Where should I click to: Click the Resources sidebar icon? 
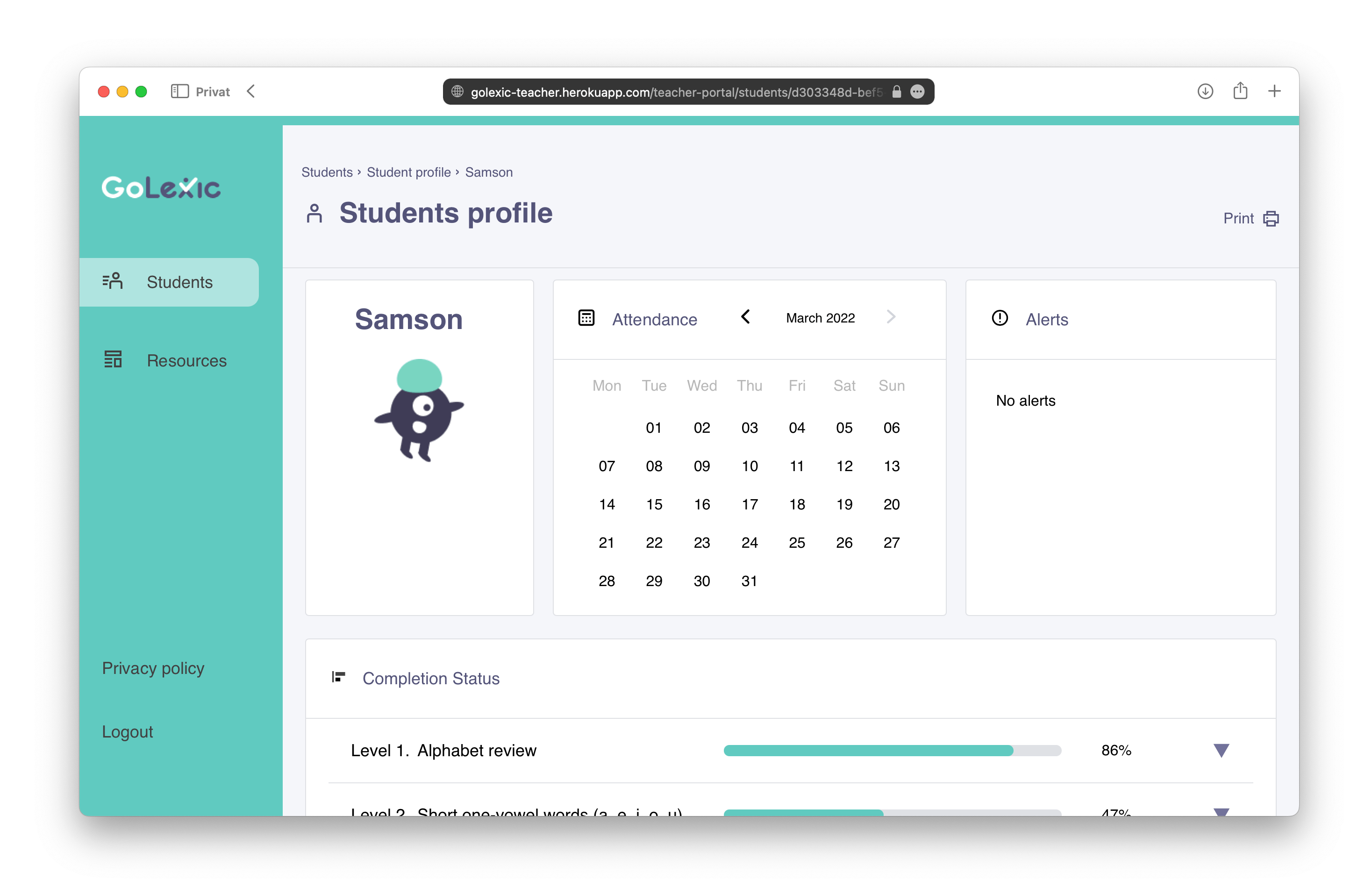click(x=113, y=360)
